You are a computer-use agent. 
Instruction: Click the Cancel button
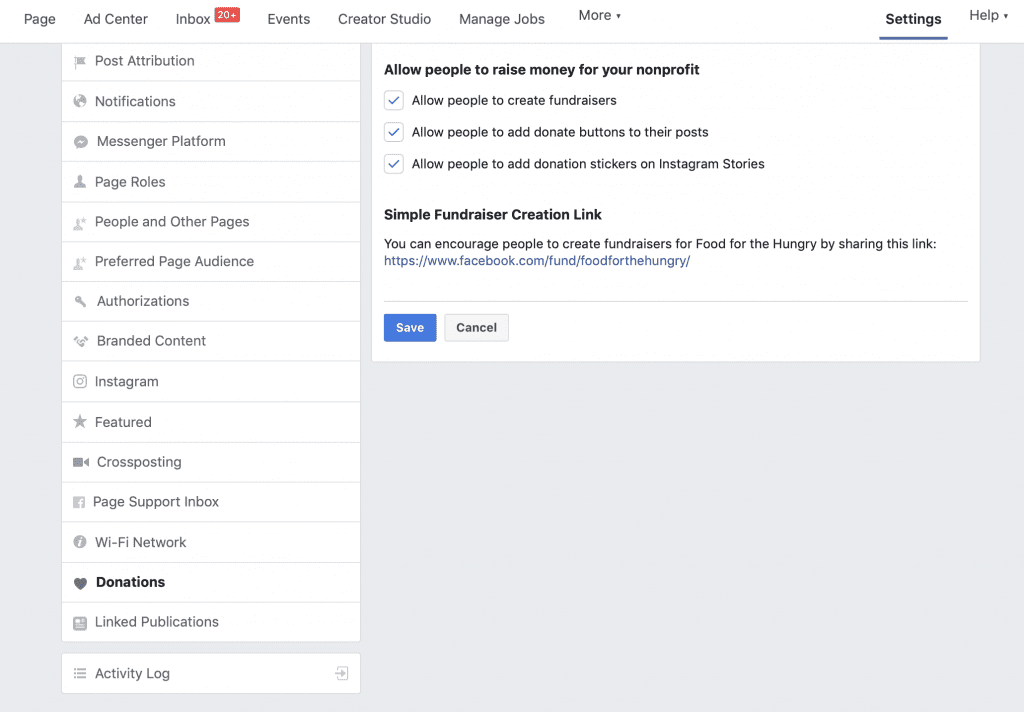pyautogui.click(x=477, y=328)
